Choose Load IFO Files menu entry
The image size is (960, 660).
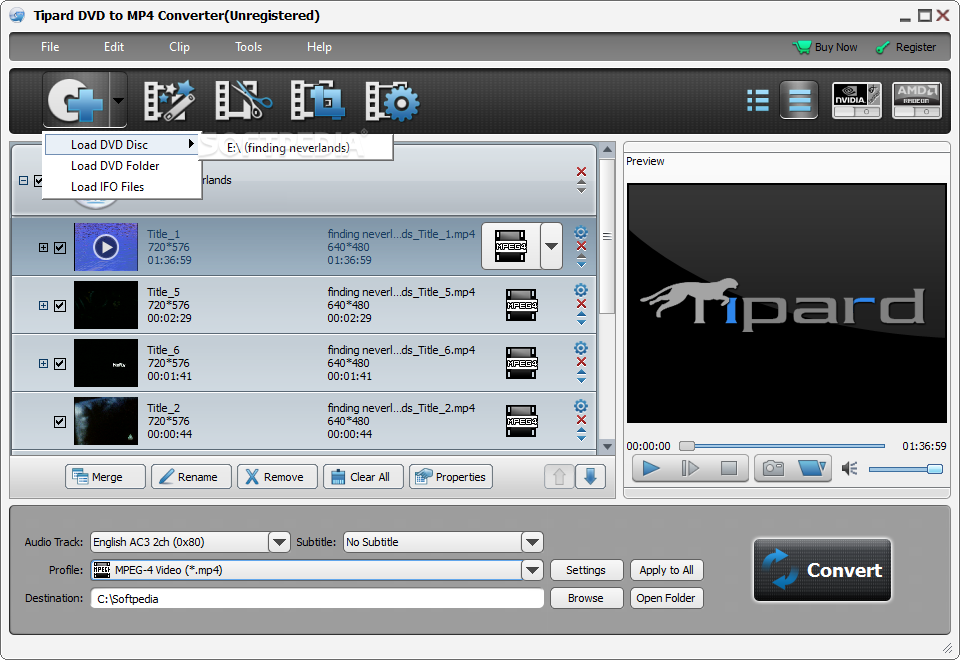[121, 187]
